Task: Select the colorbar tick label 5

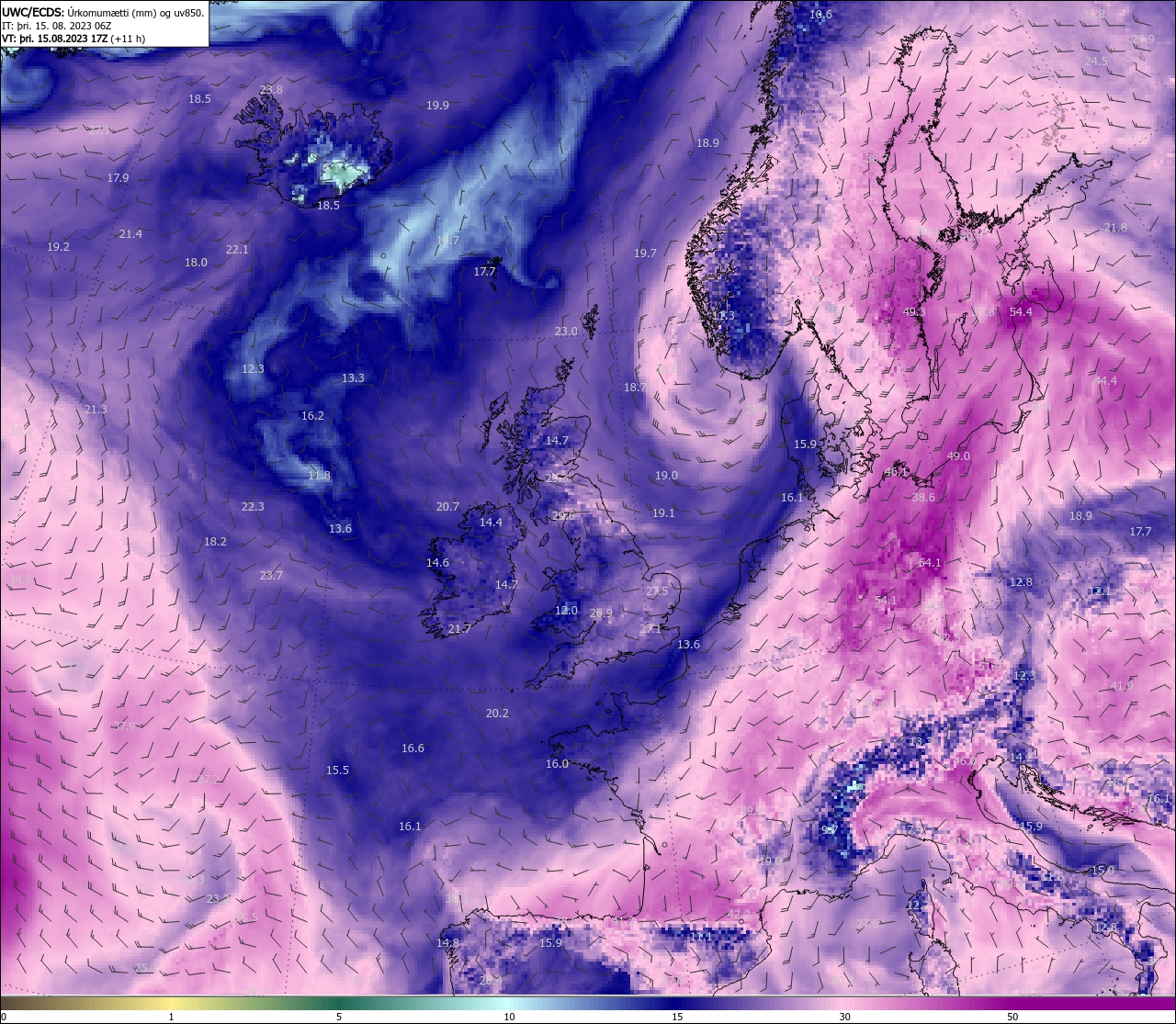Action: [x=339, y=1017]
